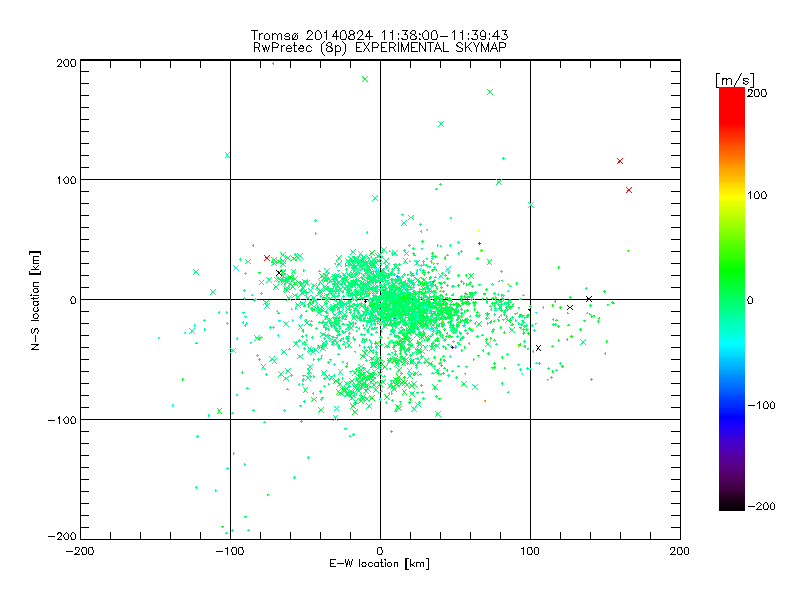
Task: Click the y-axis tick label "200" at top
Action: tap(66, 63)
